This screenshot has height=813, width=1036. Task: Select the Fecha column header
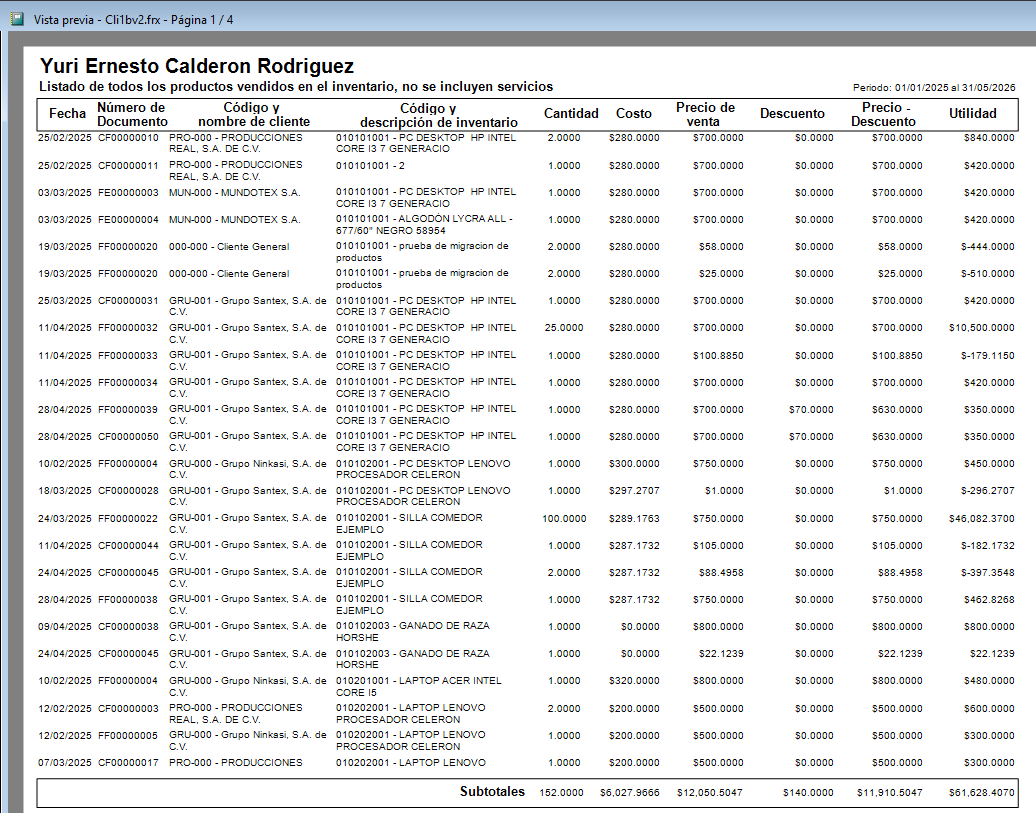pos(67,114)
